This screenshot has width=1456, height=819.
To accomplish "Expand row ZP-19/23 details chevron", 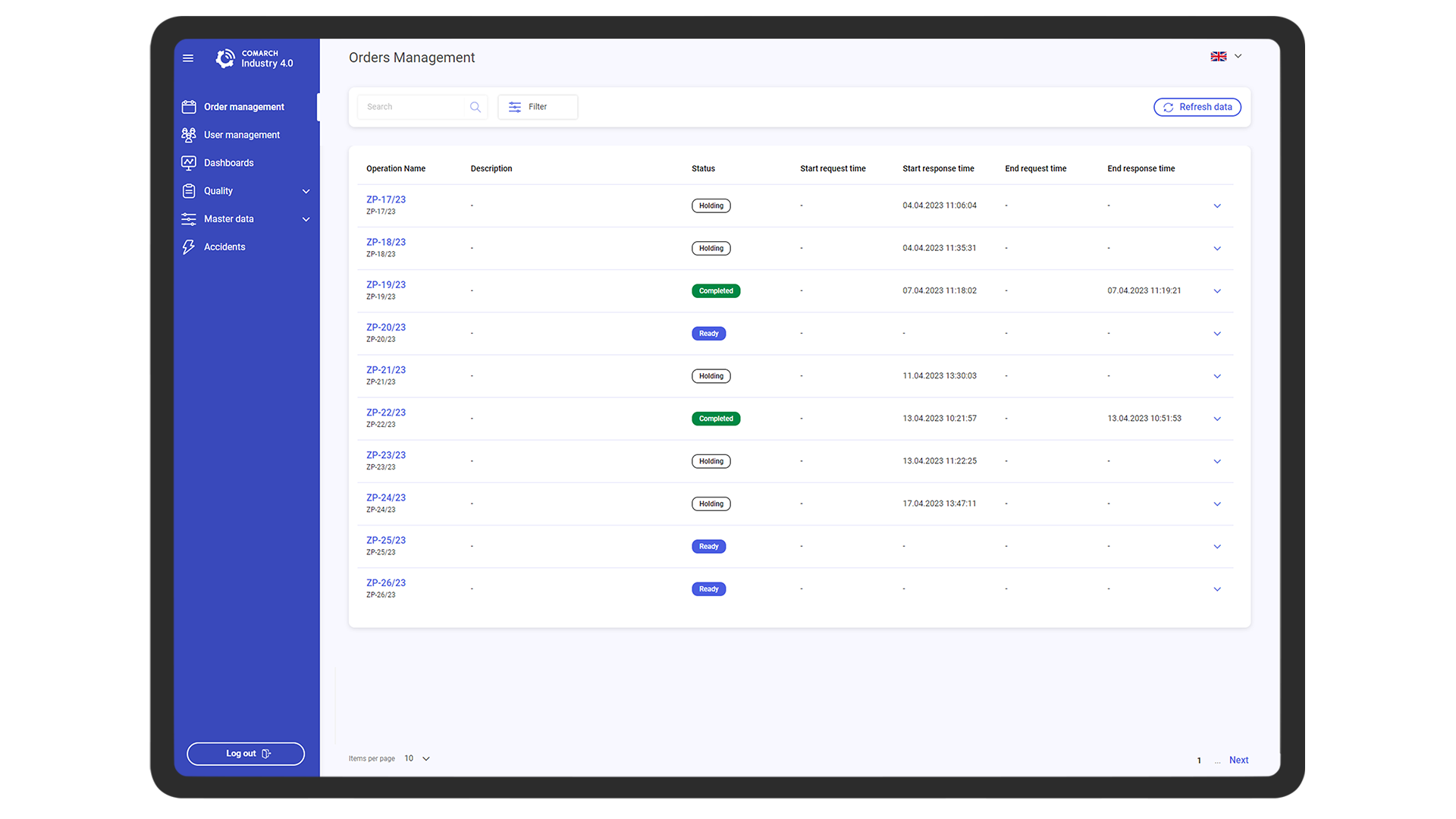I will coord(1217,291).
